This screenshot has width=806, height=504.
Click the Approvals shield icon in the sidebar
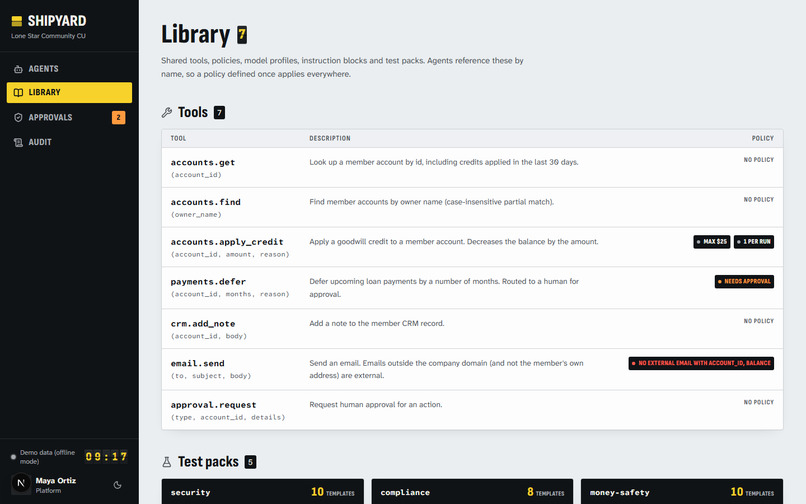point(18,117)
